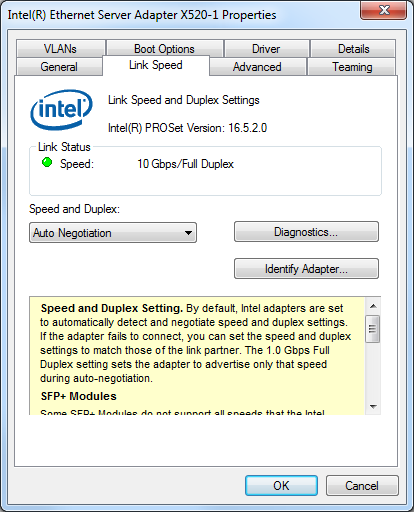
Task: Select the Auto Negotiation combo box
Action: (113, 233)
